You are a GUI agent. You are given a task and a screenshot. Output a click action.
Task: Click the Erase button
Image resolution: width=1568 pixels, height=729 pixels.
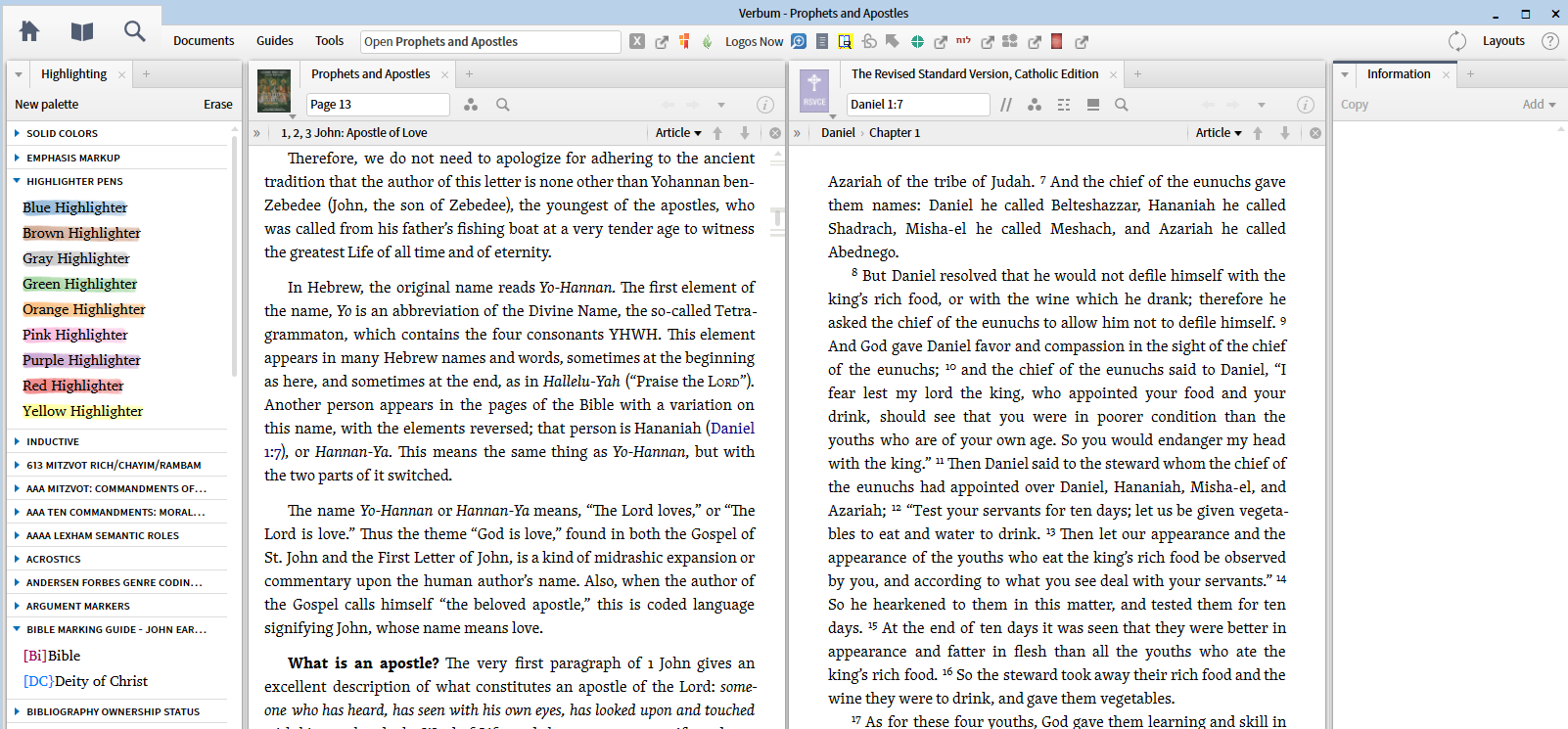pyautogui.click(x=218, y=105)
